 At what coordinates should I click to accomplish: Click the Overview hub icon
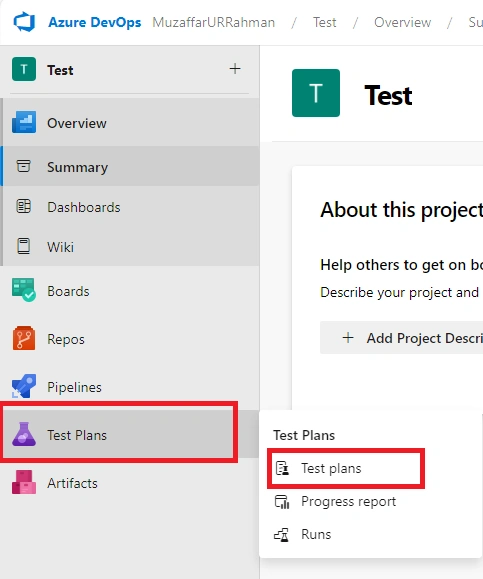(x=24, y=122)
